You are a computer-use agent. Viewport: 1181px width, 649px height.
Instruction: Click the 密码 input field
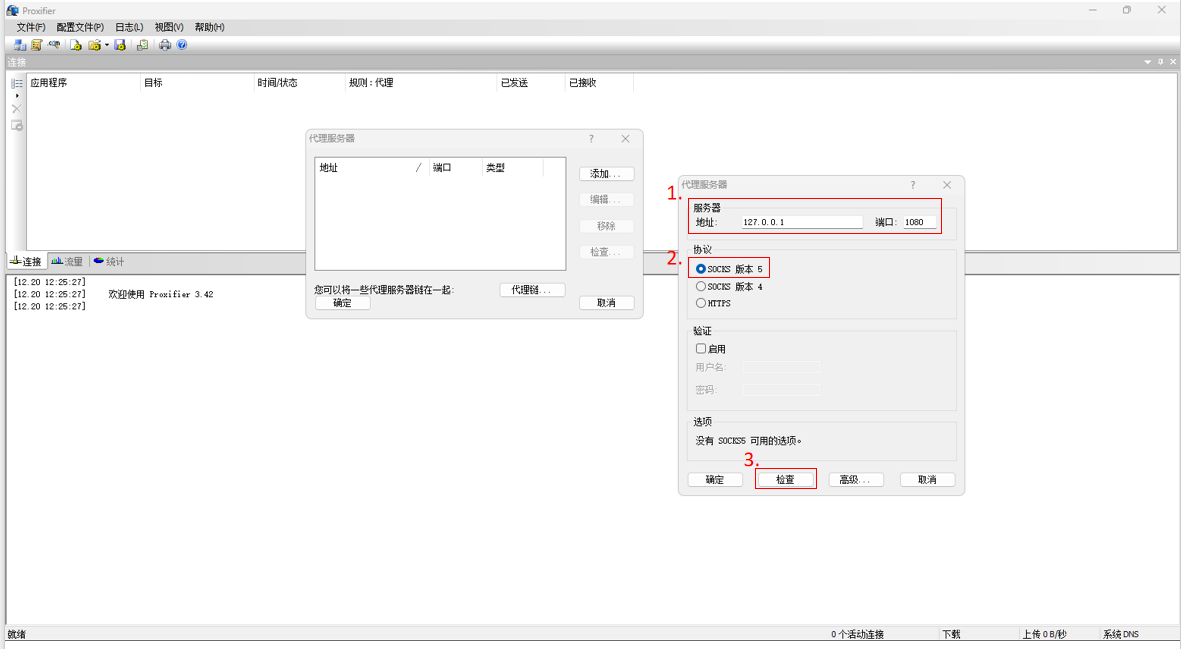pos(780,390)
